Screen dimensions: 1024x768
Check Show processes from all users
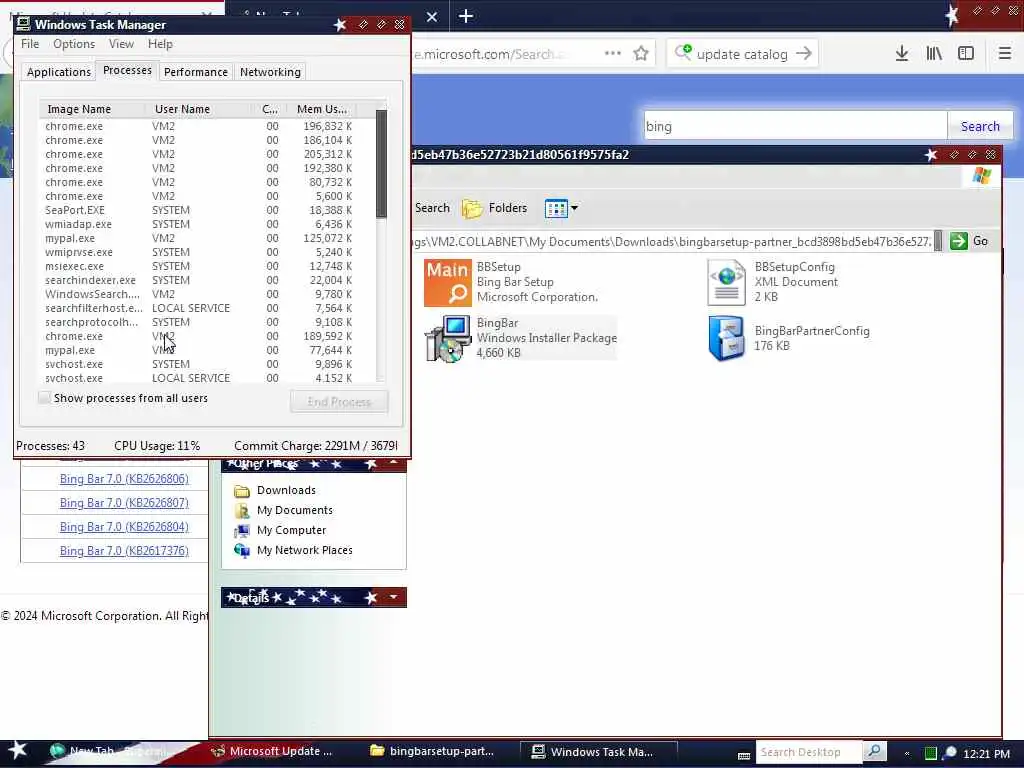[x=44, y=398]
